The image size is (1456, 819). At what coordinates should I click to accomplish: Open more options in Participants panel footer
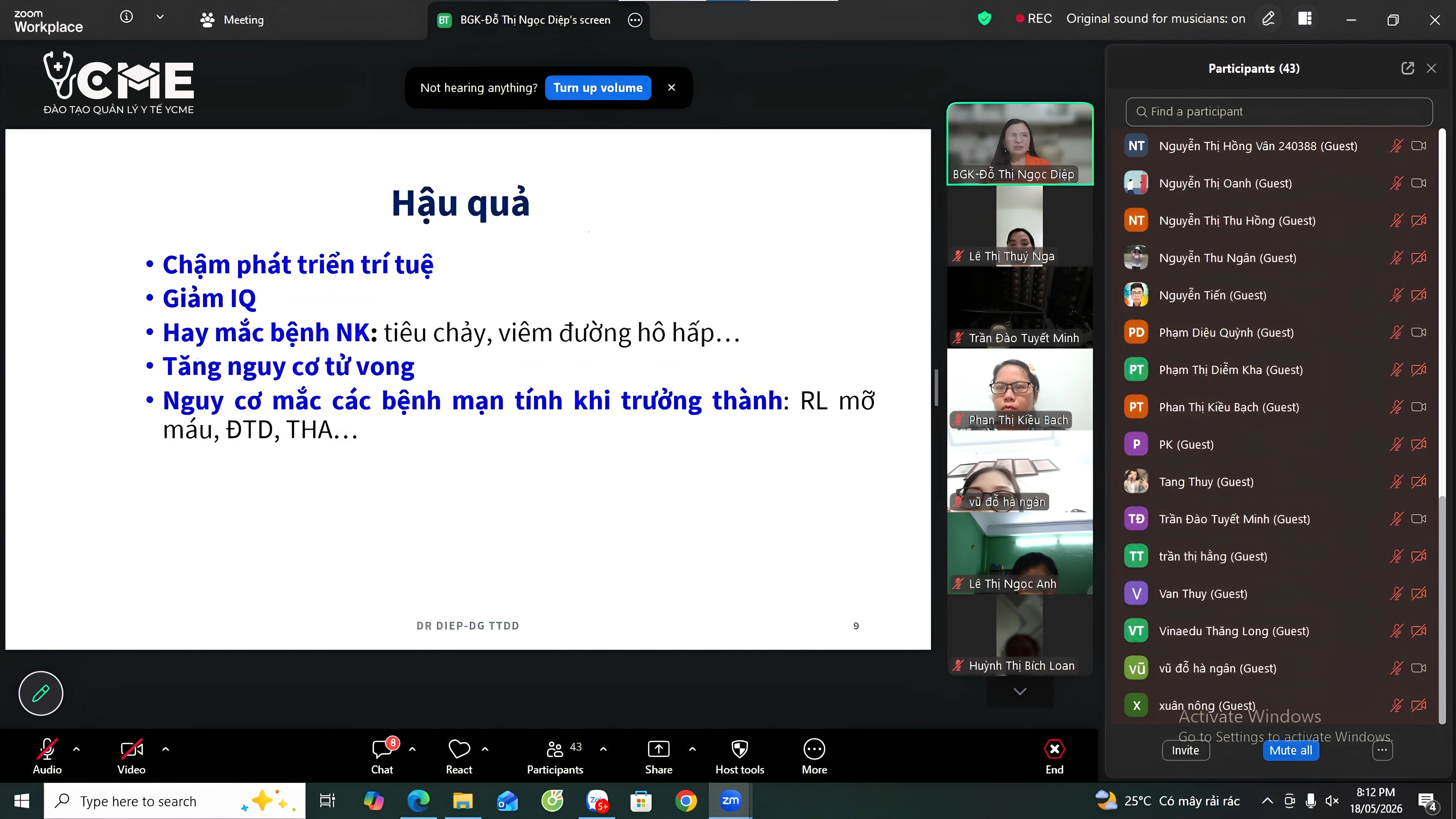(x=1382, y=750)
